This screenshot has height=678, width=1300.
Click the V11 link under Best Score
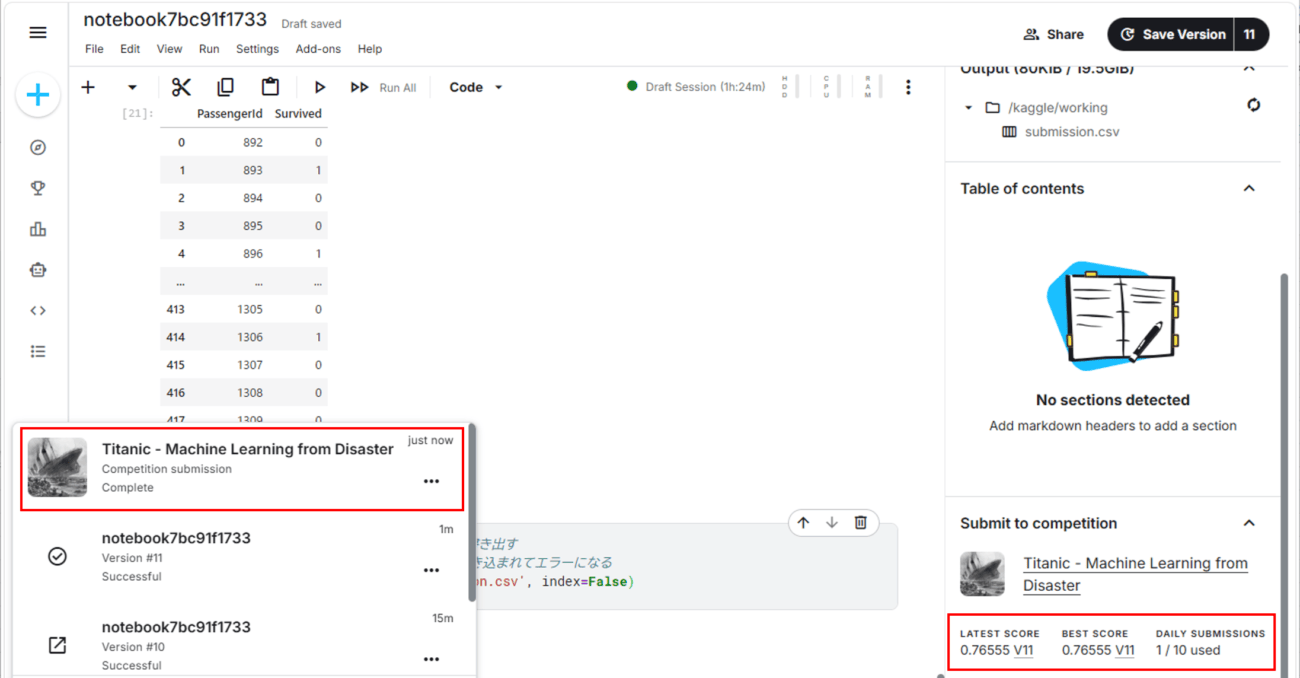1125,650
